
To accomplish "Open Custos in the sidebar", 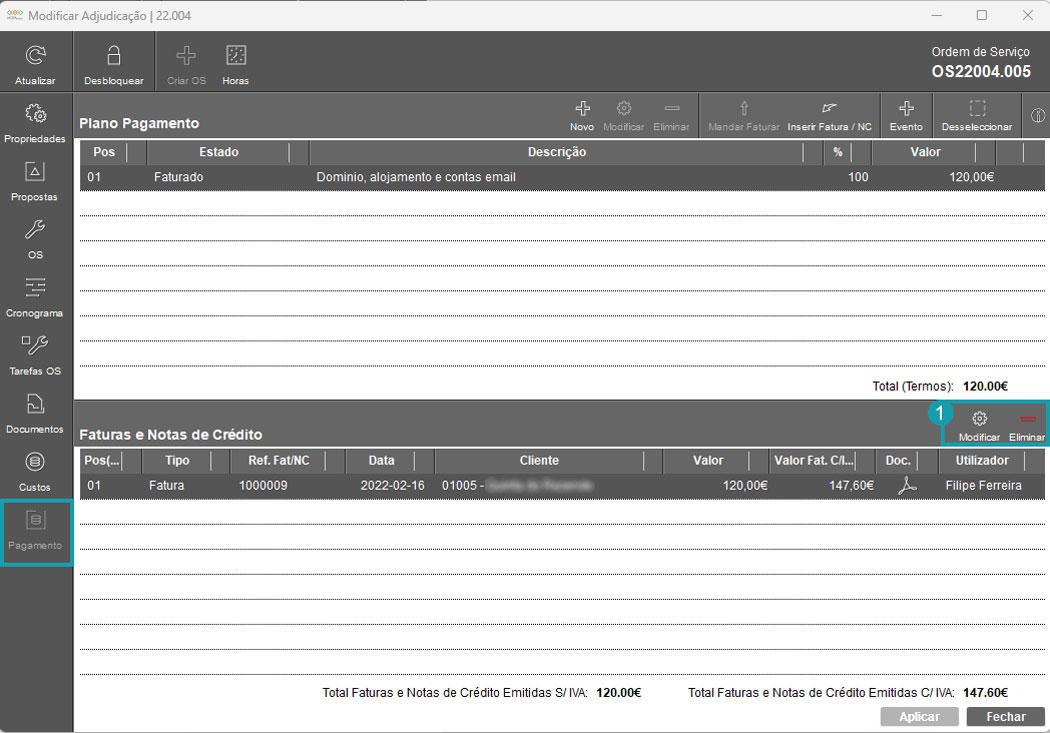I will point(35,472).
